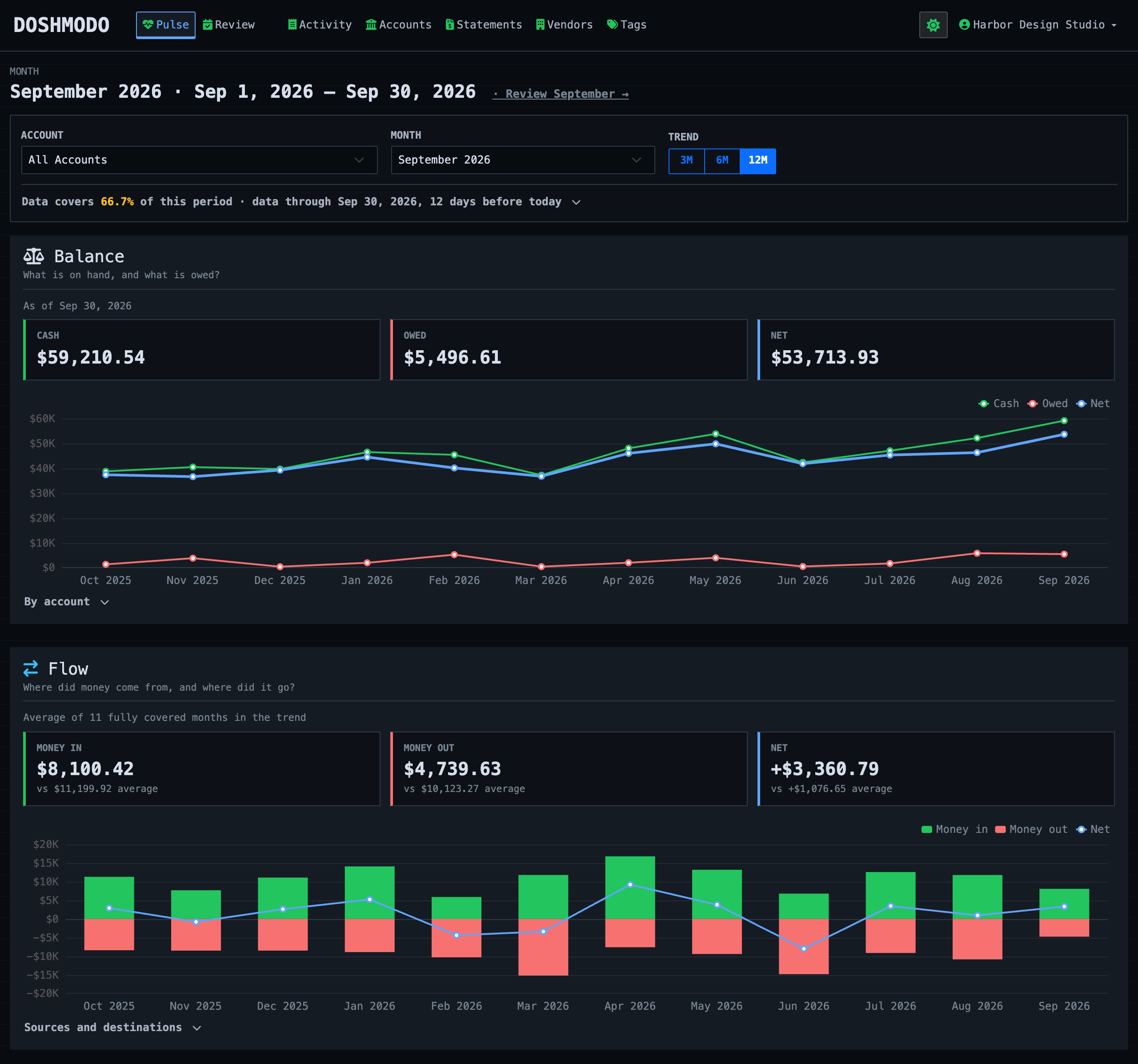The image size is (1138, 1064).
Task: Open the Vendors page
Action: (564, 24)
